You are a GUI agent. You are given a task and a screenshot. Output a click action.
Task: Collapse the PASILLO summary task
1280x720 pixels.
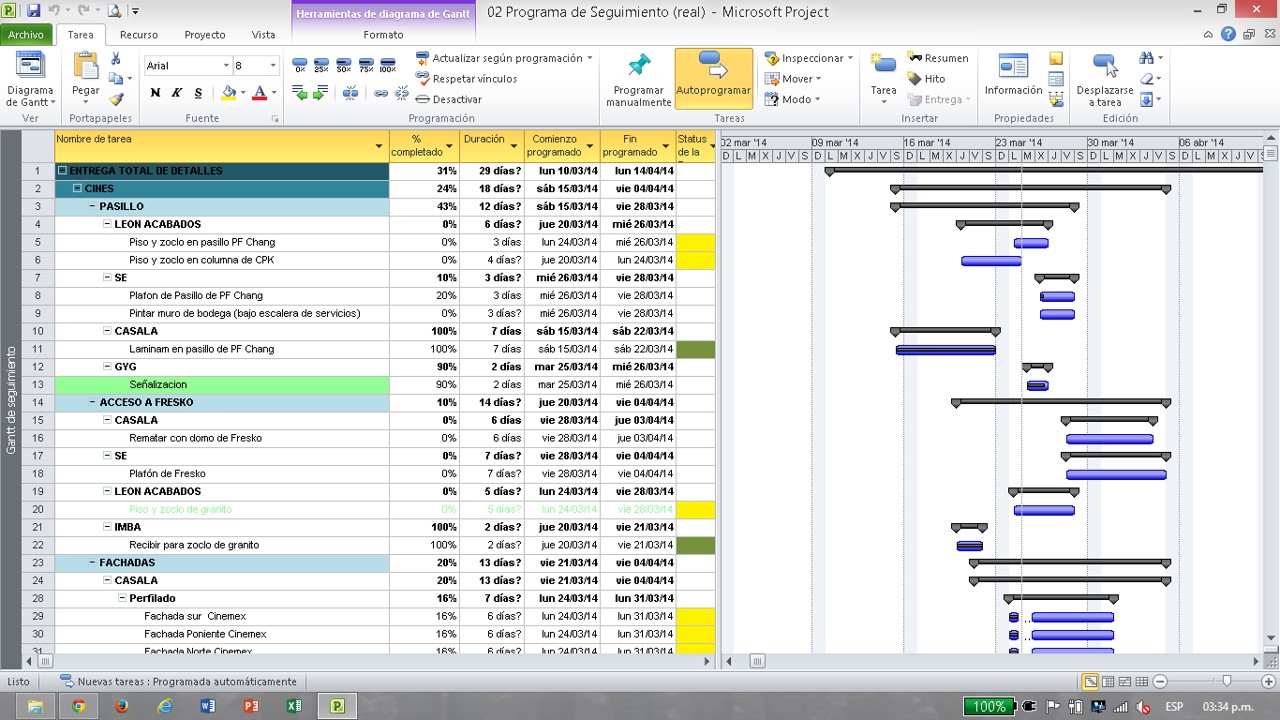tap(92, 207)
